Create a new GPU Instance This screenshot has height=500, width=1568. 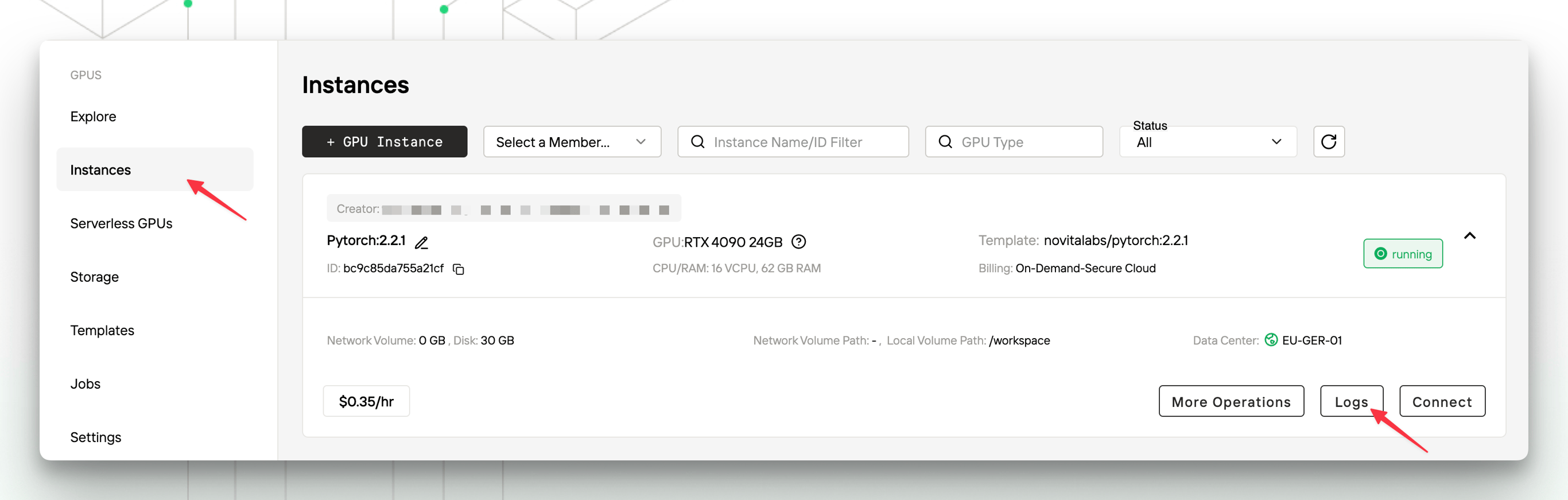click(x=385, y=142)
